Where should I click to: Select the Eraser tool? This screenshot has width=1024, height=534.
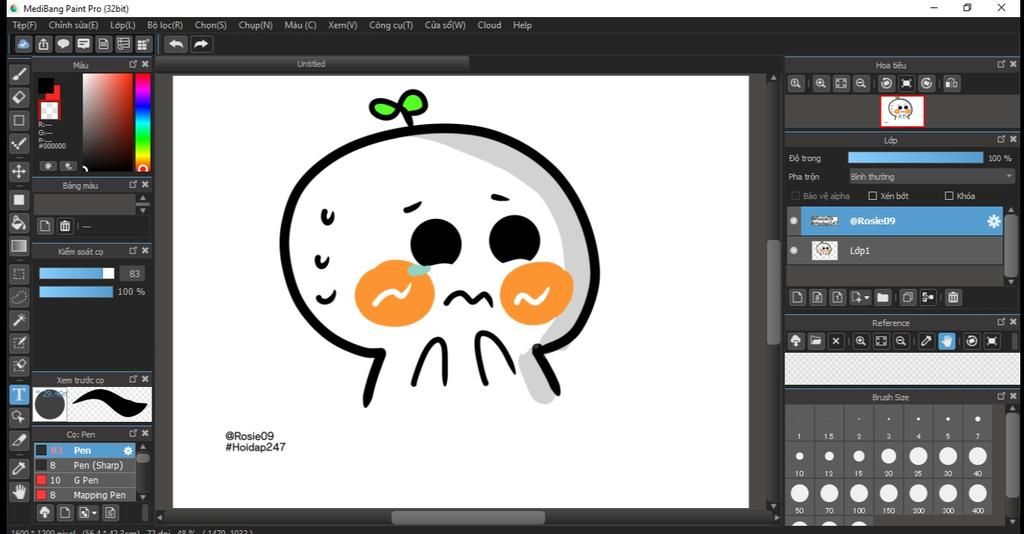[x=19, y=98]
